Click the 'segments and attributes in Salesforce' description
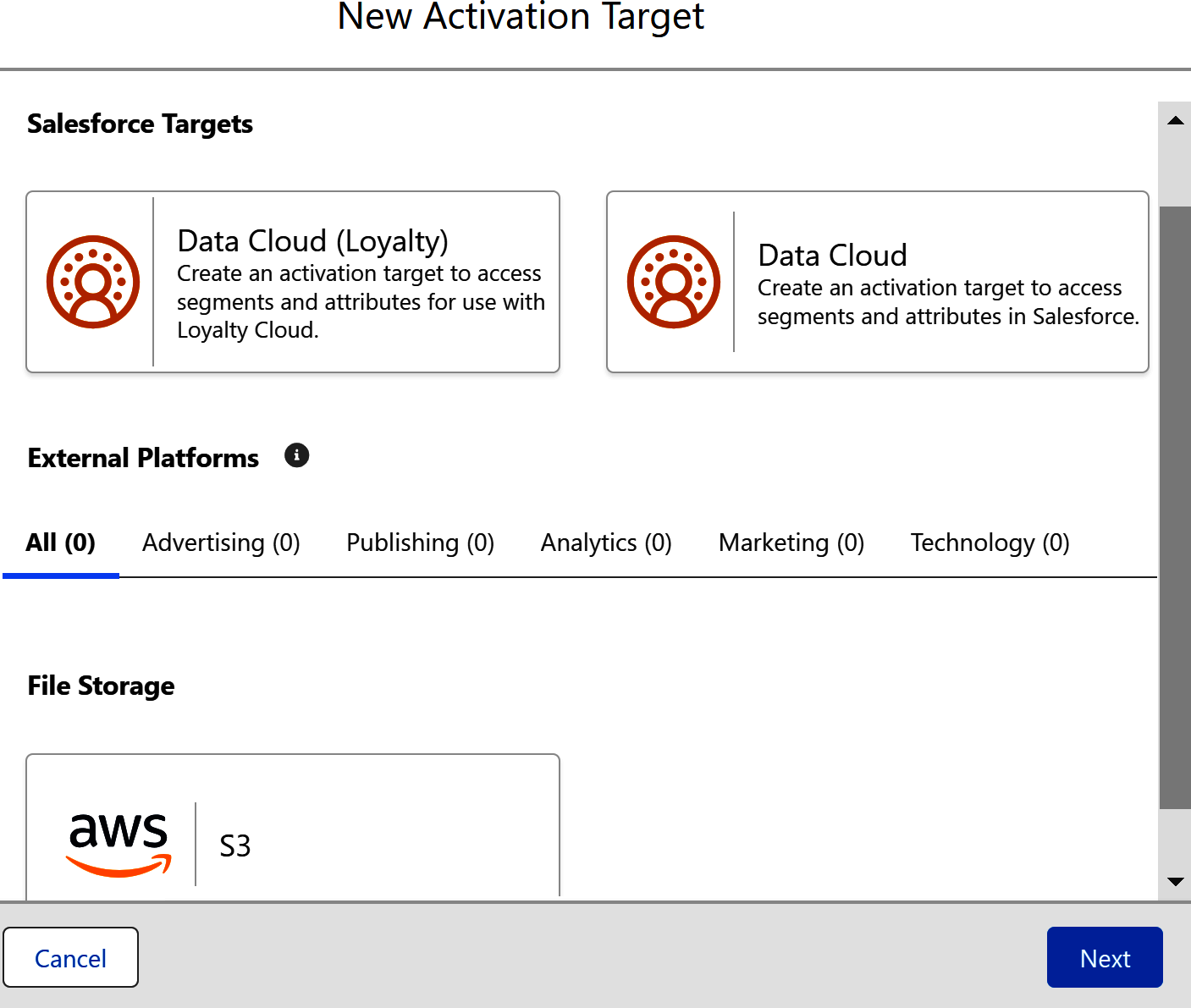1191x1008 pixels. (948, 303)
